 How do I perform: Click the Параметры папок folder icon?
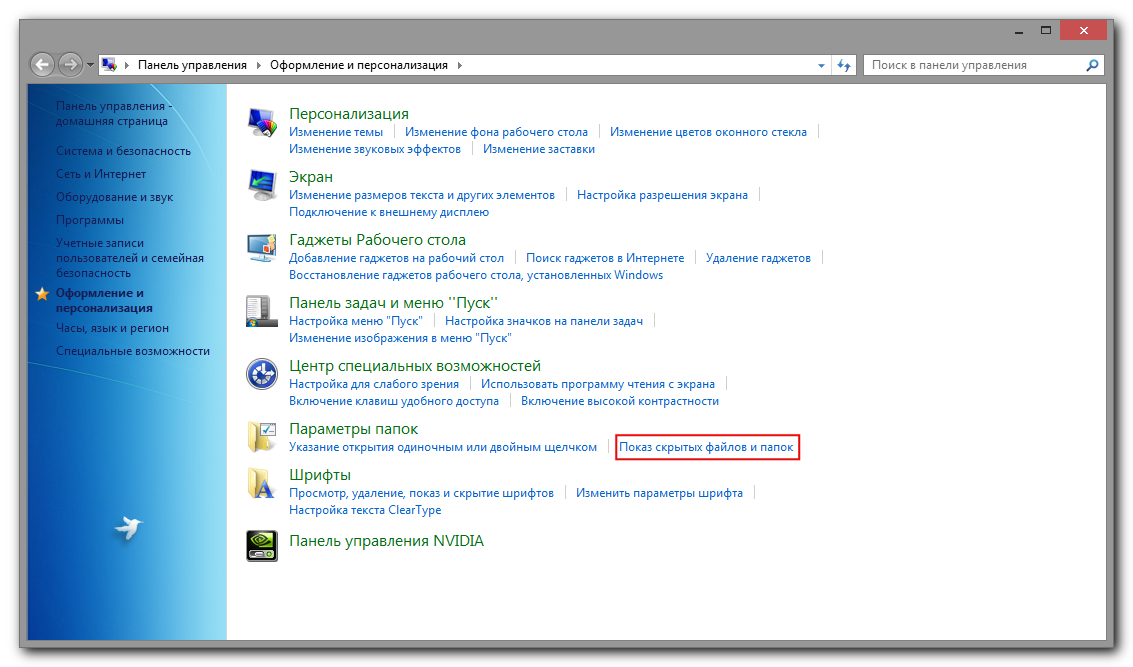click(x=262, y=437)
